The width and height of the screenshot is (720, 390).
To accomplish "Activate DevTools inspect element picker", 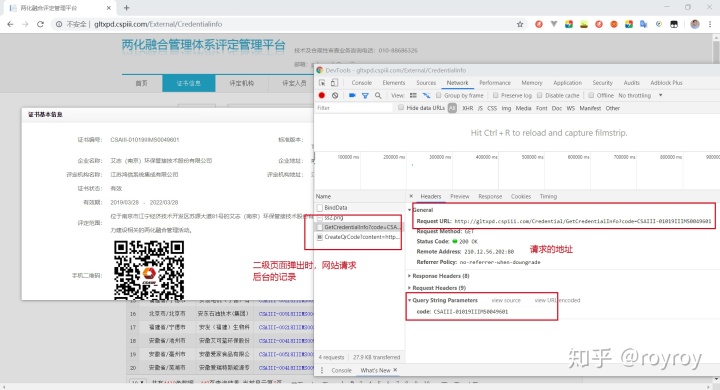I will 322,83.
